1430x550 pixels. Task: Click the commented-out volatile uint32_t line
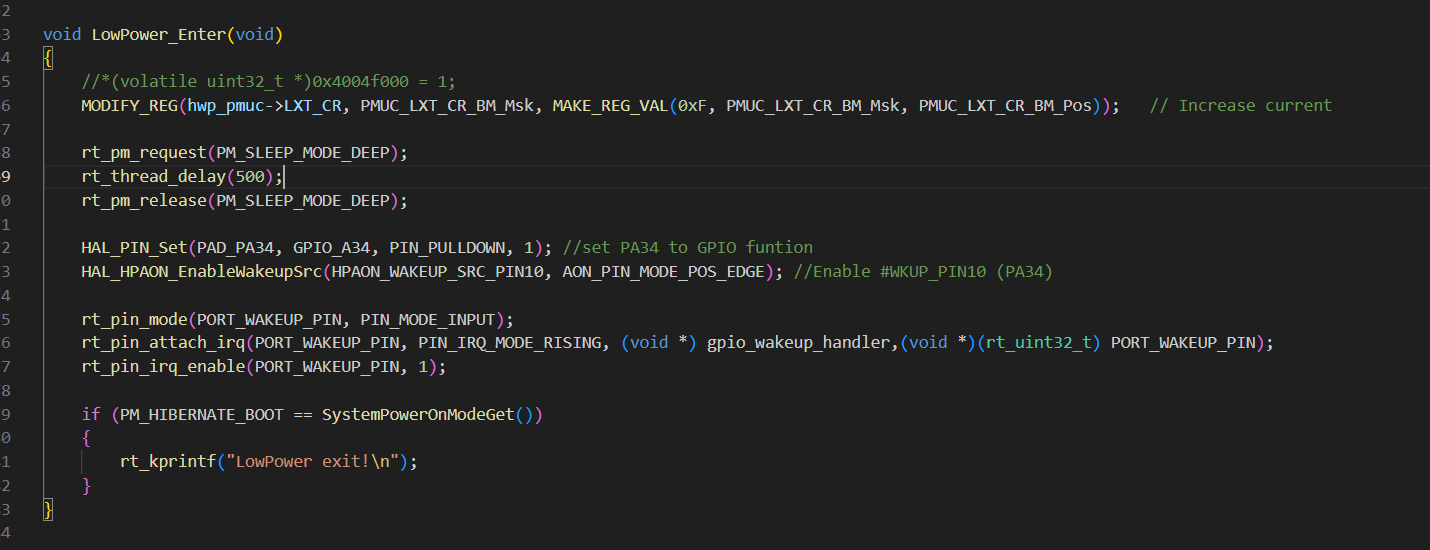point(268,82)
